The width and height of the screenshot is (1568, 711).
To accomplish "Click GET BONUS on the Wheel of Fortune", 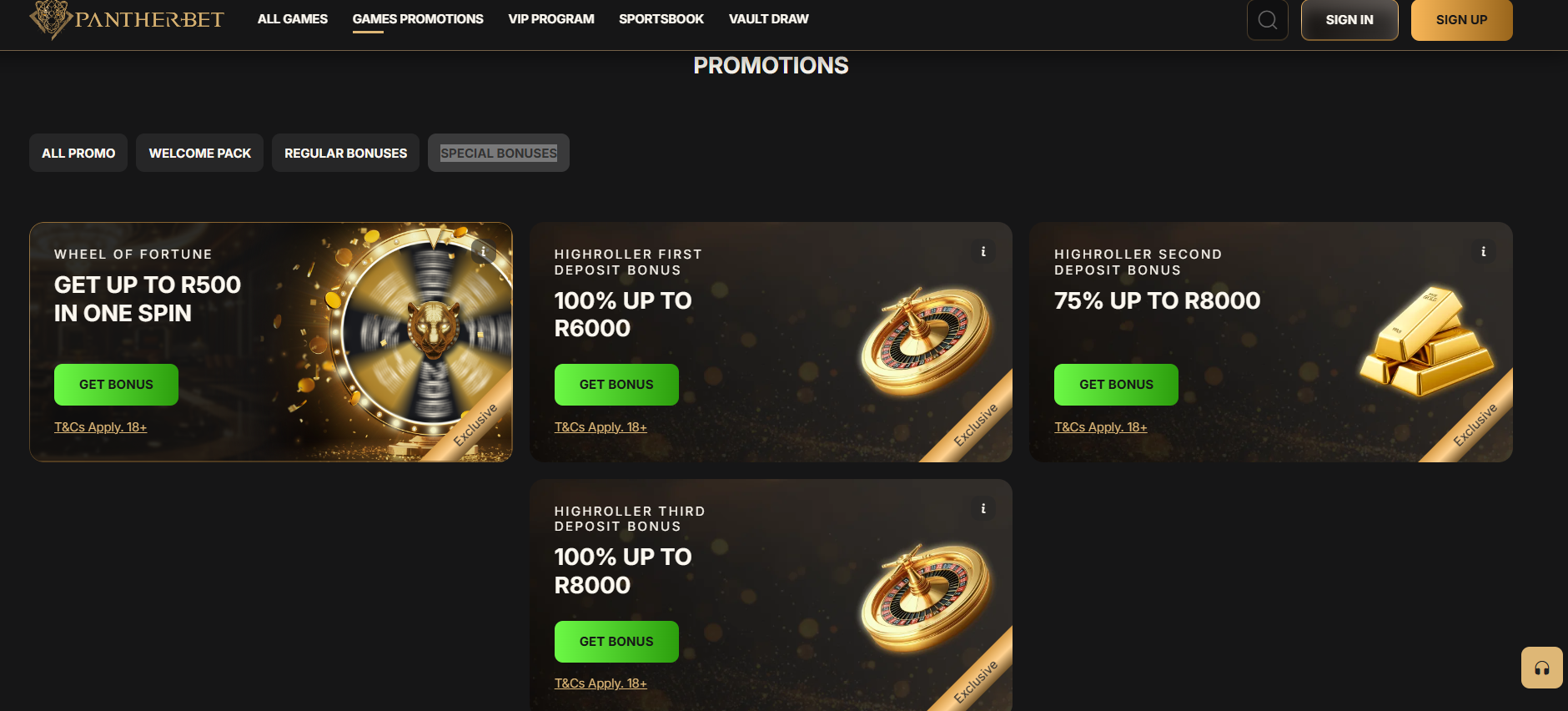I will click(x=115, y=384).
